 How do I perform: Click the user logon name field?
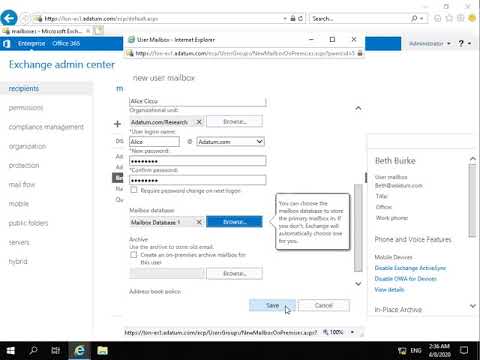(154, 142)
